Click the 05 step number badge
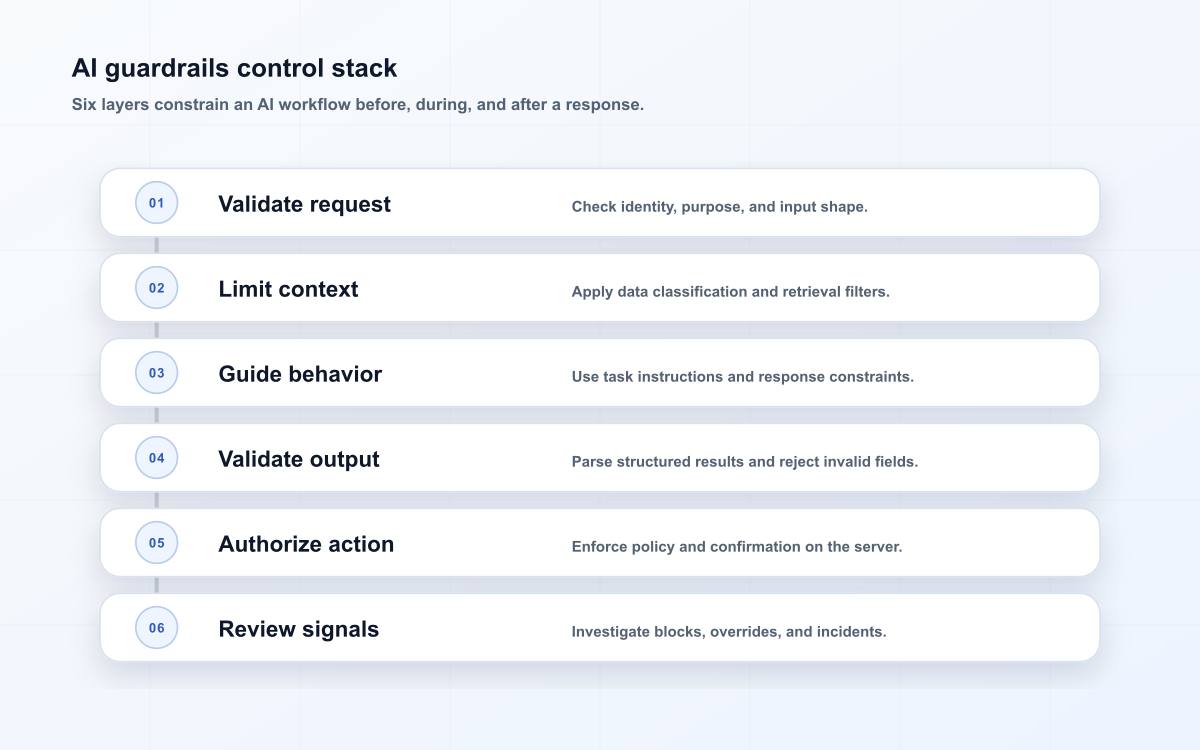 [157, 543]
